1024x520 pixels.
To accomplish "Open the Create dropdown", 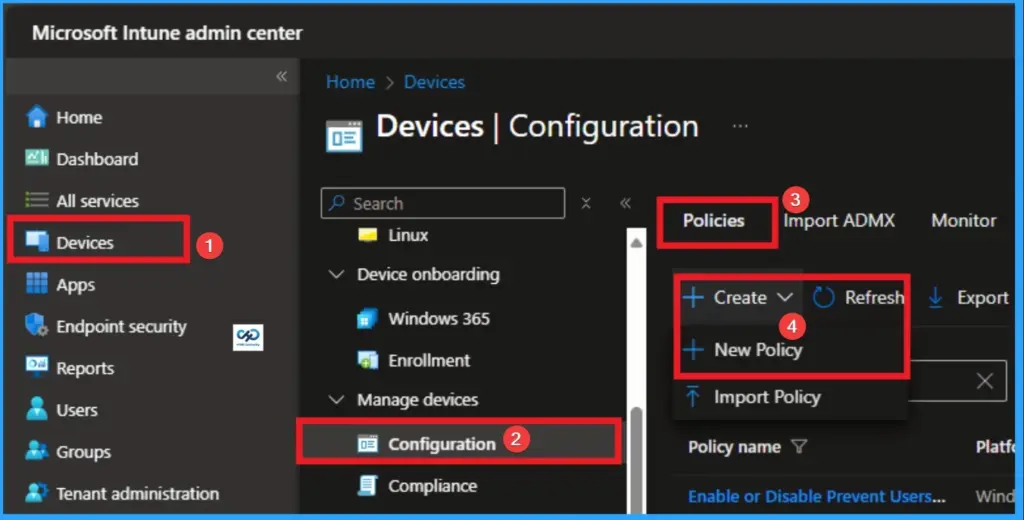I will 738,297.
